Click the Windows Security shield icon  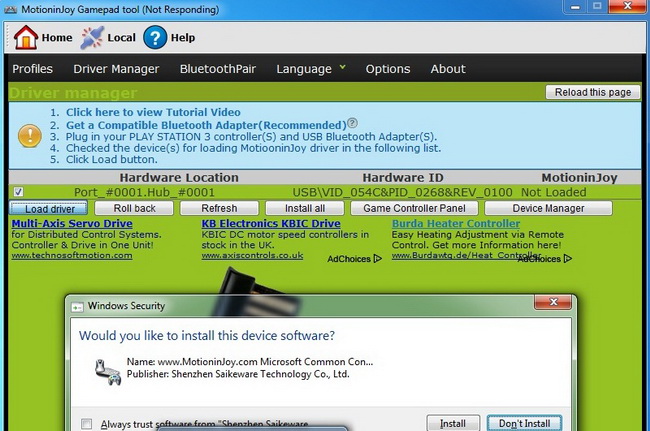[76, 305]
